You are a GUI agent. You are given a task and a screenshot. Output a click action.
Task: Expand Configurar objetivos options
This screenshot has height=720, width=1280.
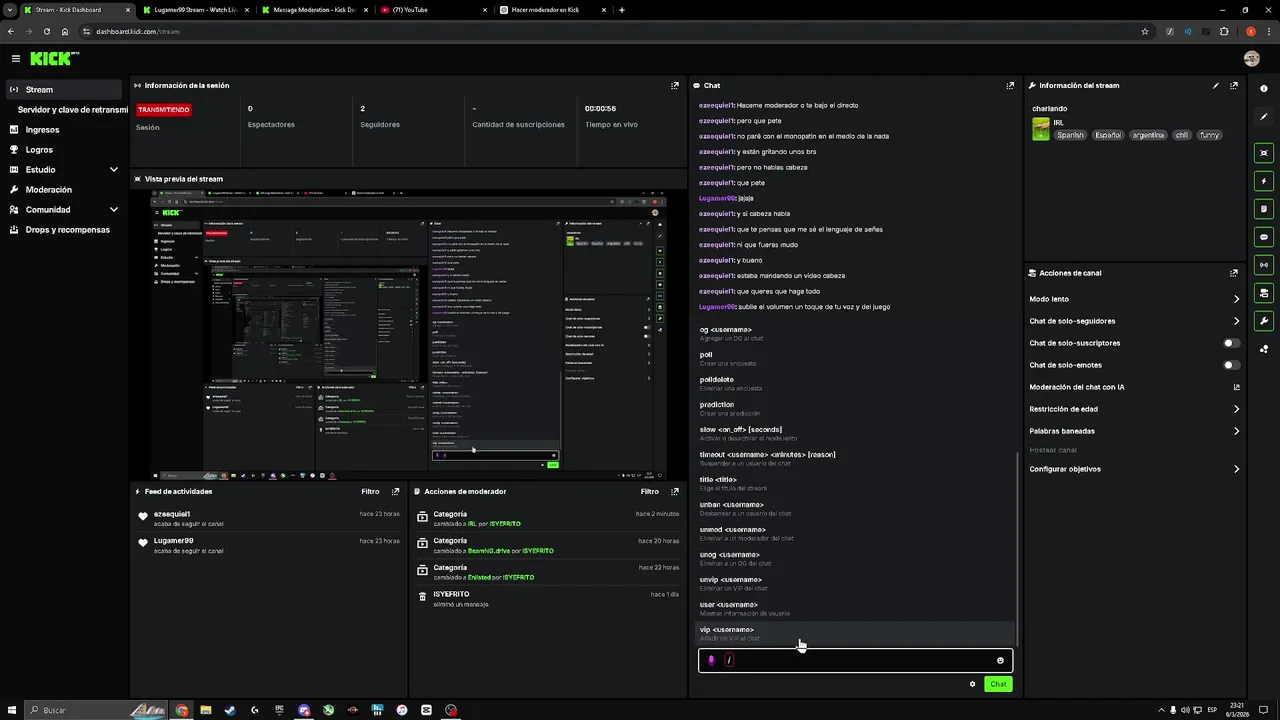(1236, 469)
